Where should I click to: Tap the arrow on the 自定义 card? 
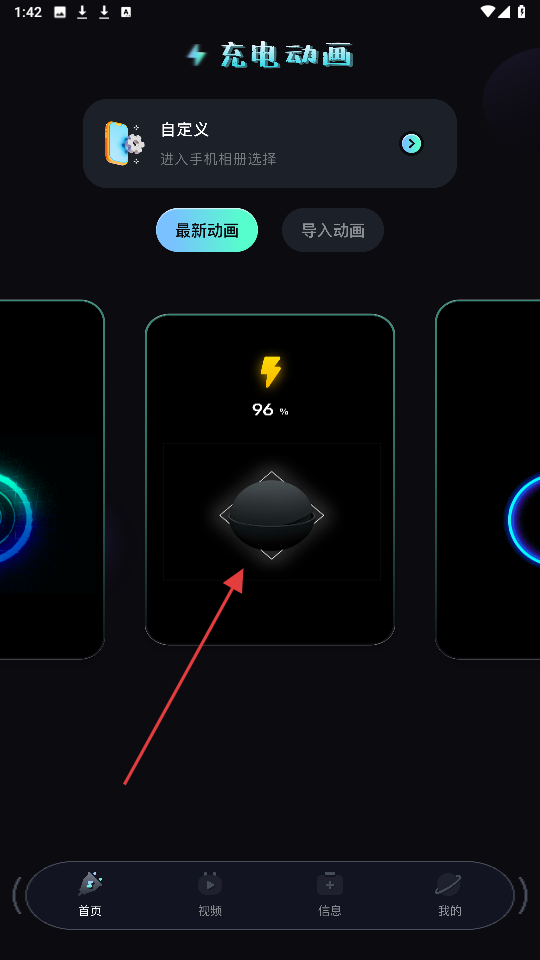(411, 144)
